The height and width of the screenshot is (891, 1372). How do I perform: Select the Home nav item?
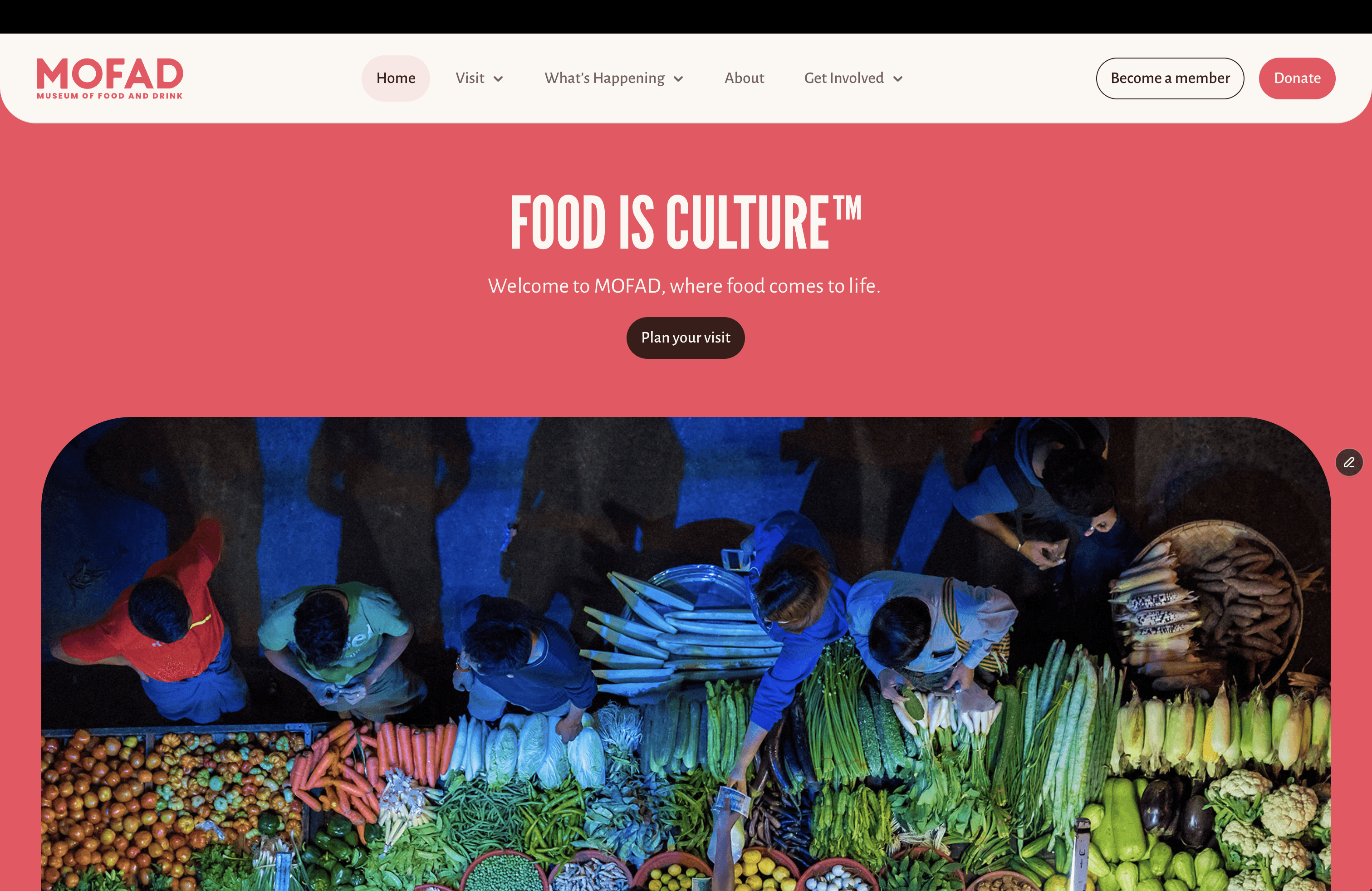[x=396, y=78]
